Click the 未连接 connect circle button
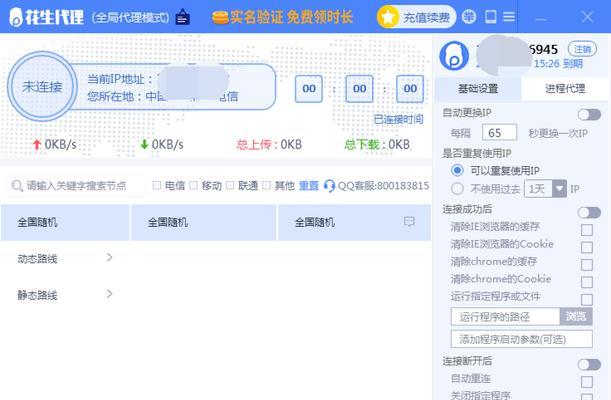The height and width of the screenshot is (400, 611). pyautogui.click(x=42, y=86)
